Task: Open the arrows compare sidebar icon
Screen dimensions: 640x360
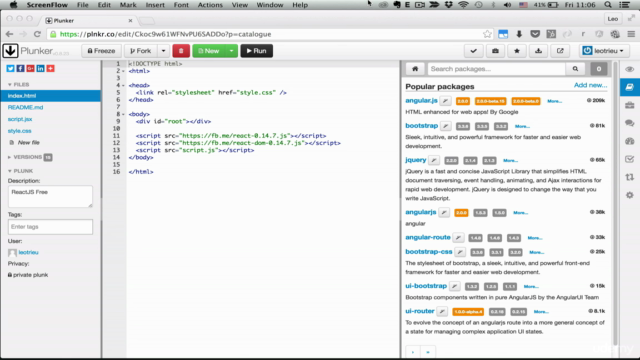Action: (629, 177)
